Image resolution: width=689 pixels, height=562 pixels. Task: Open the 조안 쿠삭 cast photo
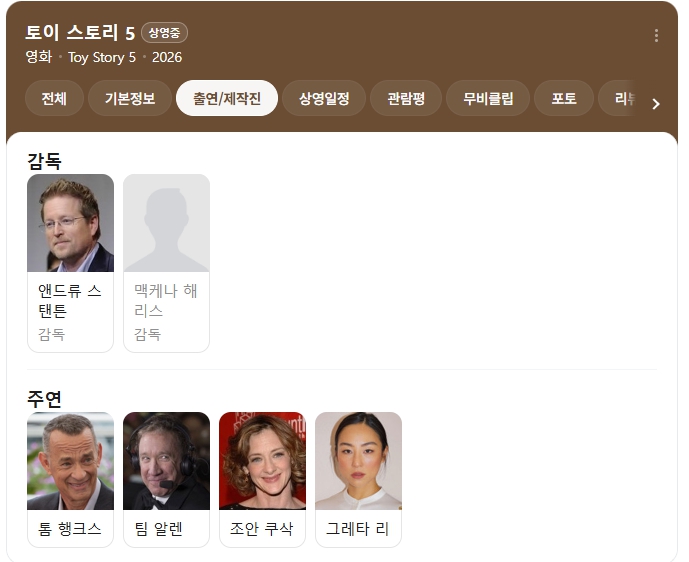(262, 461)
